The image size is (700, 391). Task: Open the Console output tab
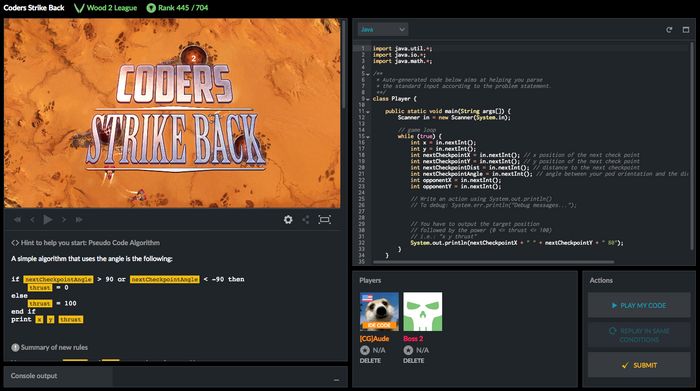58,376
